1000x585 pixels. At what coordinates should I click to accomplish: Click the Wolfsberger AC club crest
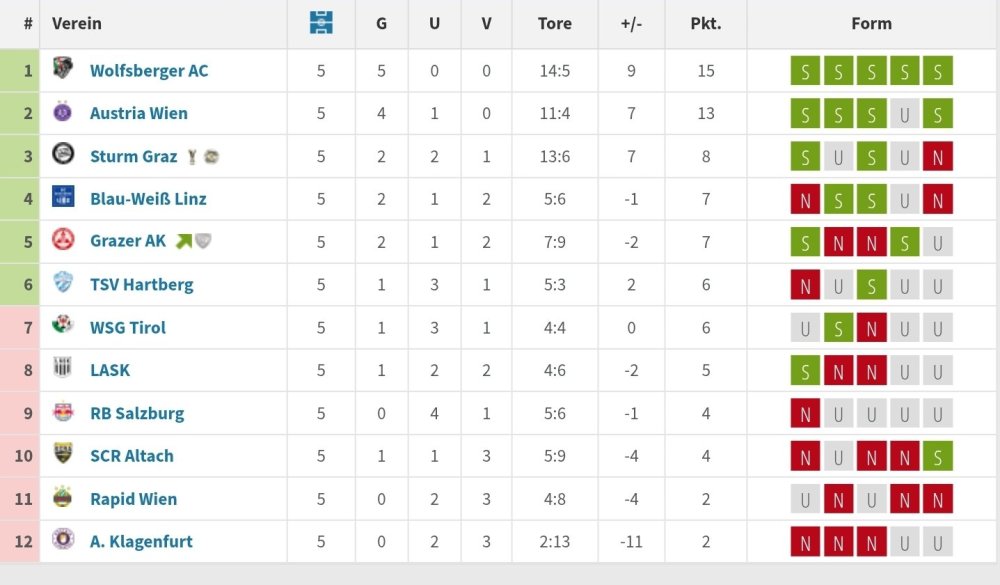point(63,69)
